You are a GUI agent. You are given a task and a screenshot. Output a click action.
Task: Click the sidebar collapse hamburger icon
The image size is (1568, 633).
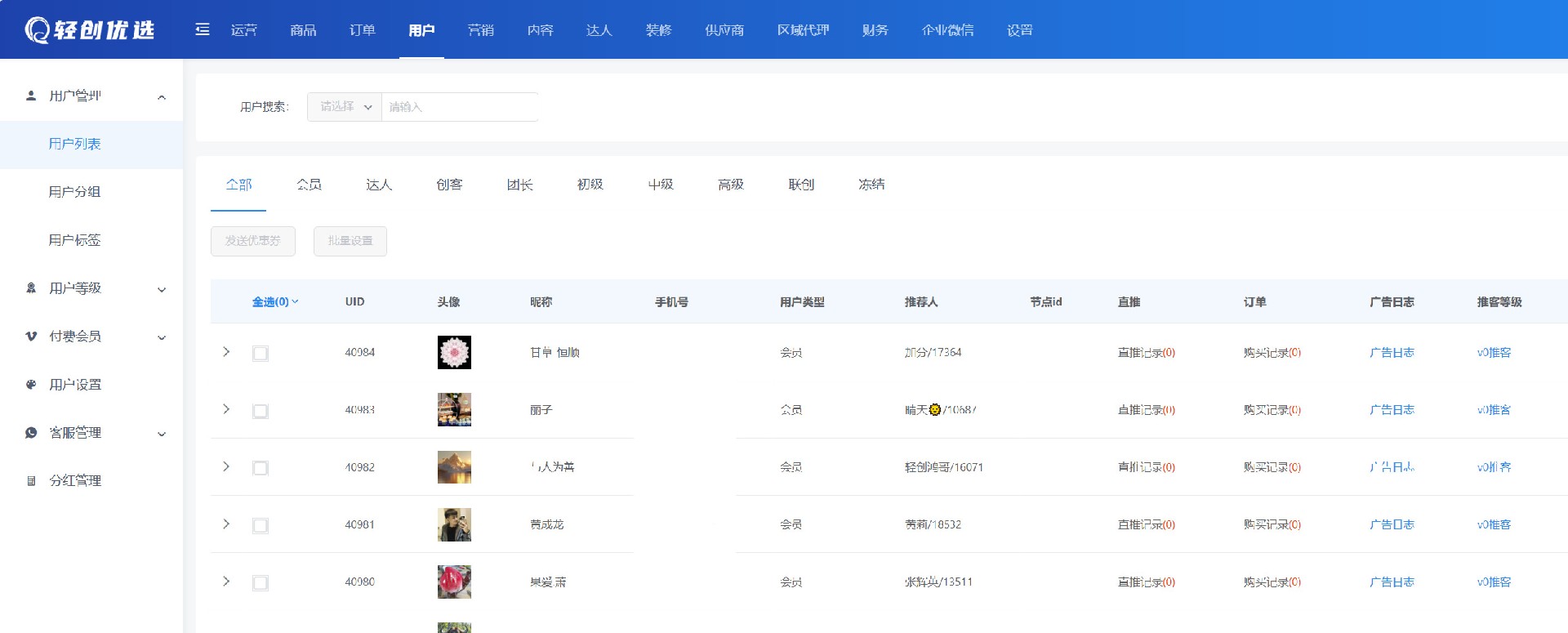coord(203,29)
